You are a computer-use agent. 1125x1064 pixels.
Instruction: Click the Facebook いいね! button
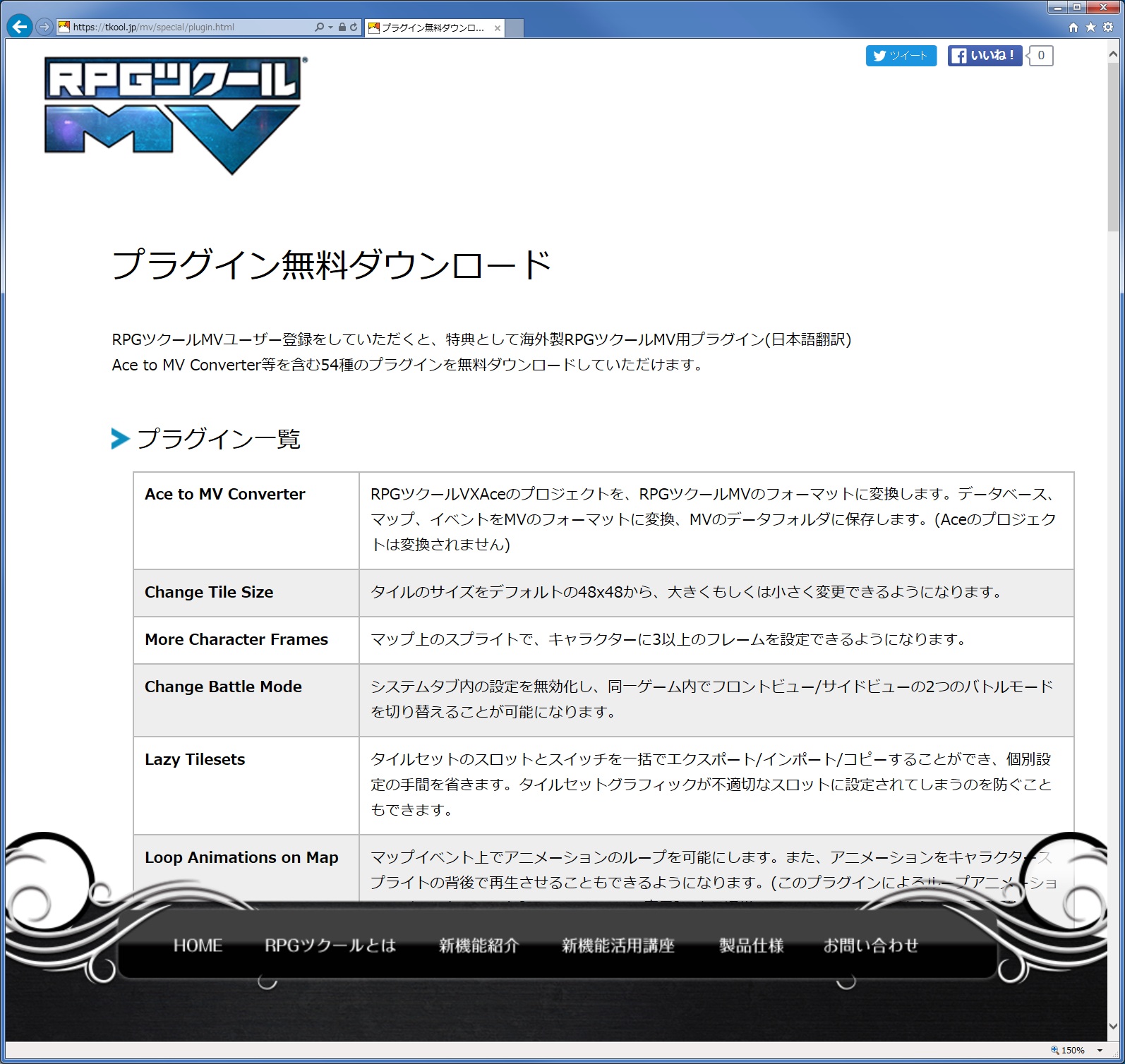pyautogui.click(x=985, y=56)
